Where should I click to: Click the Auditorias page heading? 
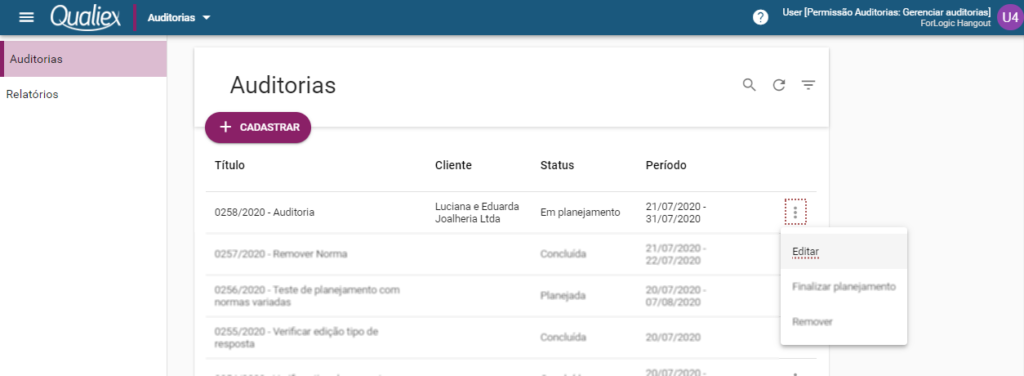[283, 85]
